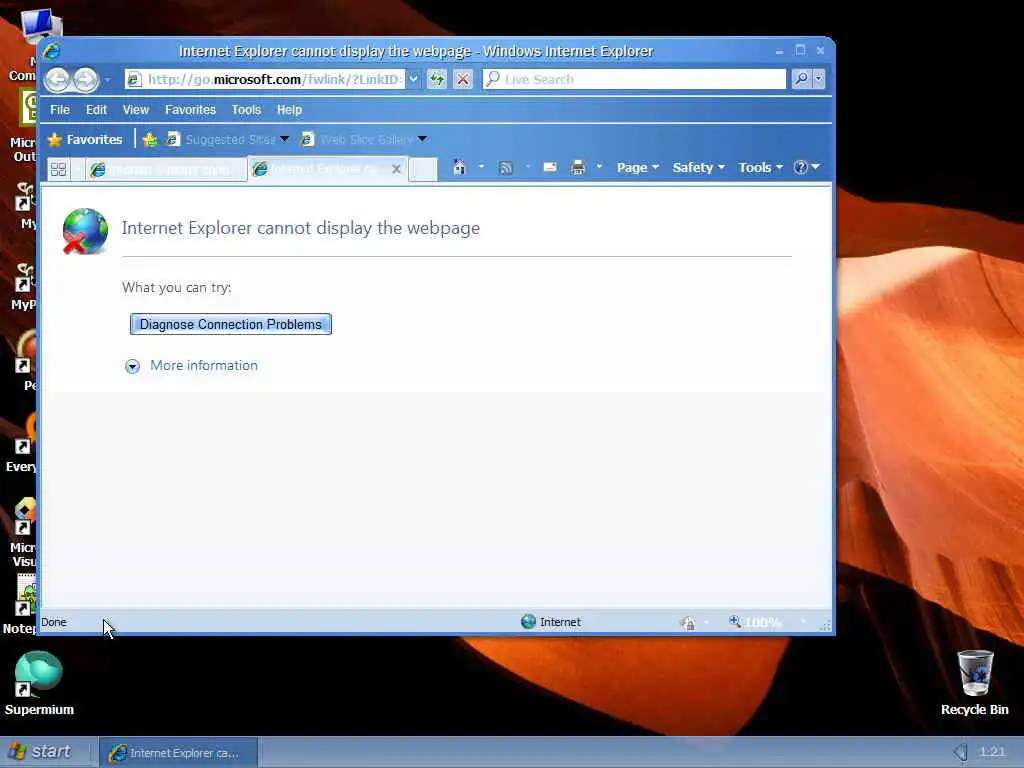Close the active tab with its X
1024x768 pixels.
click(396, 169)
